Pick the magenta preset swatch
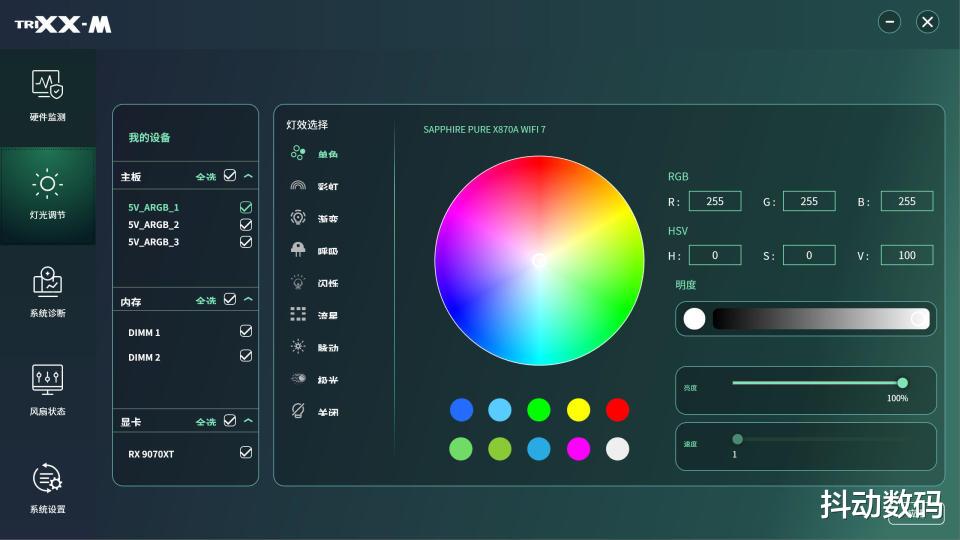This screenshot has width=960, height=540. click(578, 449)
